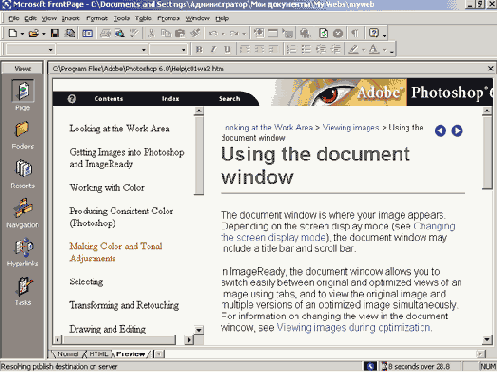Open 'Working with Color' topic link
The height and width of the screenshot is (372, 497).
(107, 188)
